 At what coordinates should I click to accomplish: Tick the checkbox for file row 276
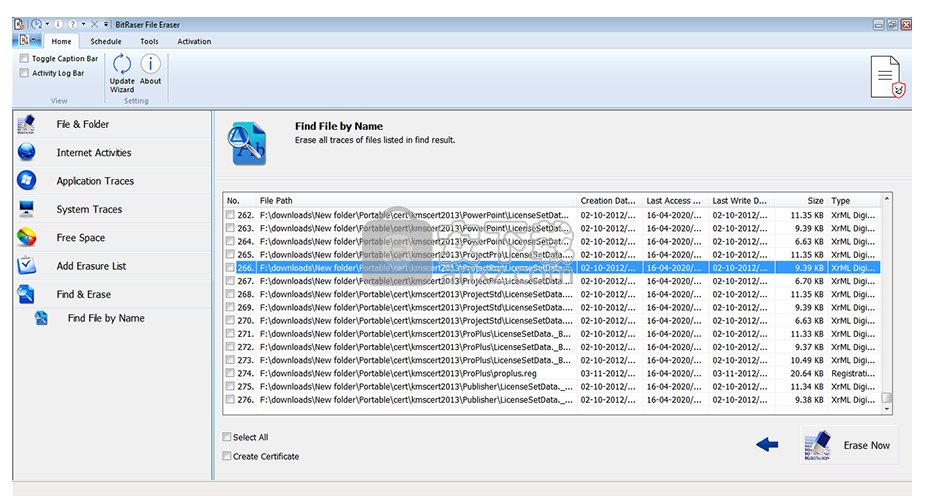pos(230,399)
